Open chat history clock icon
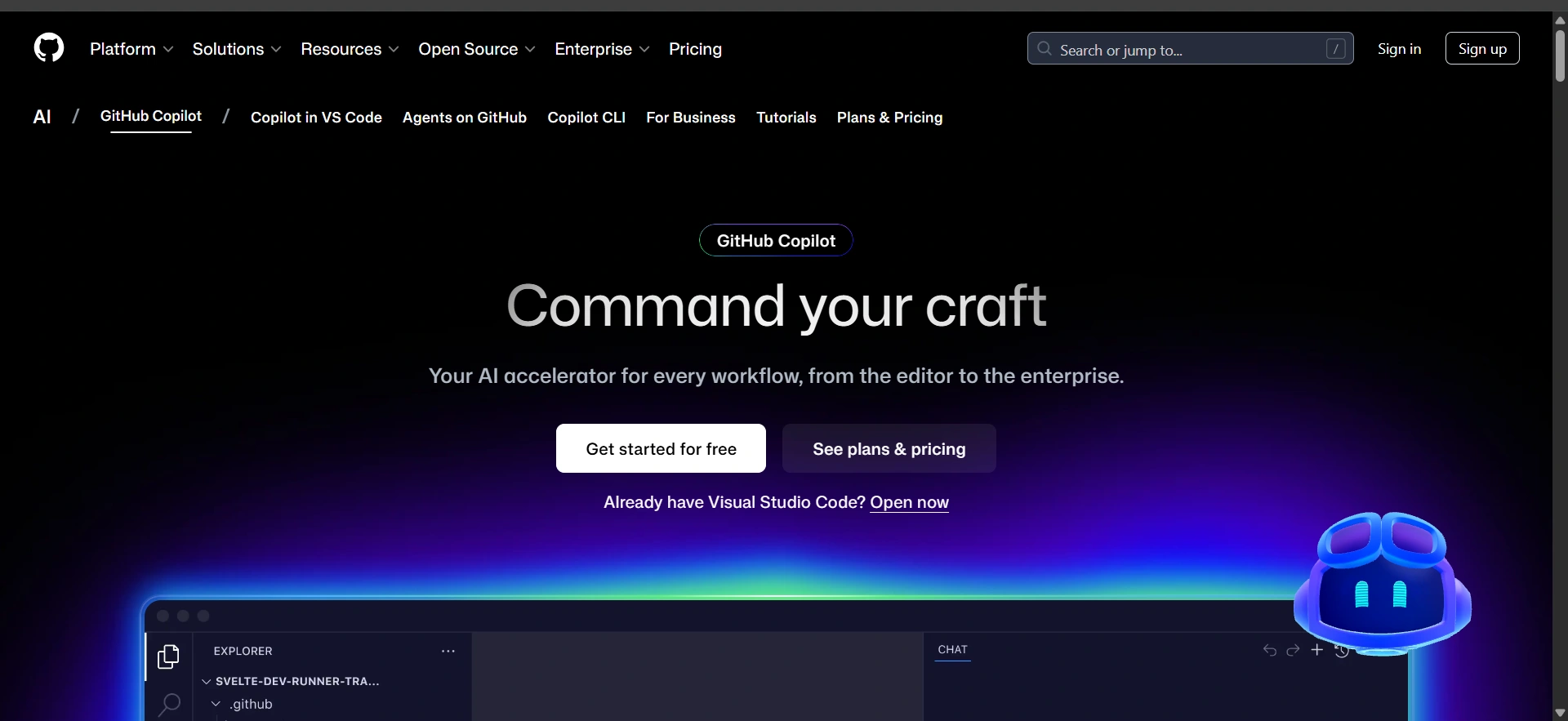Viewport: 1568px width, 721px height. tap(1342, 650)
